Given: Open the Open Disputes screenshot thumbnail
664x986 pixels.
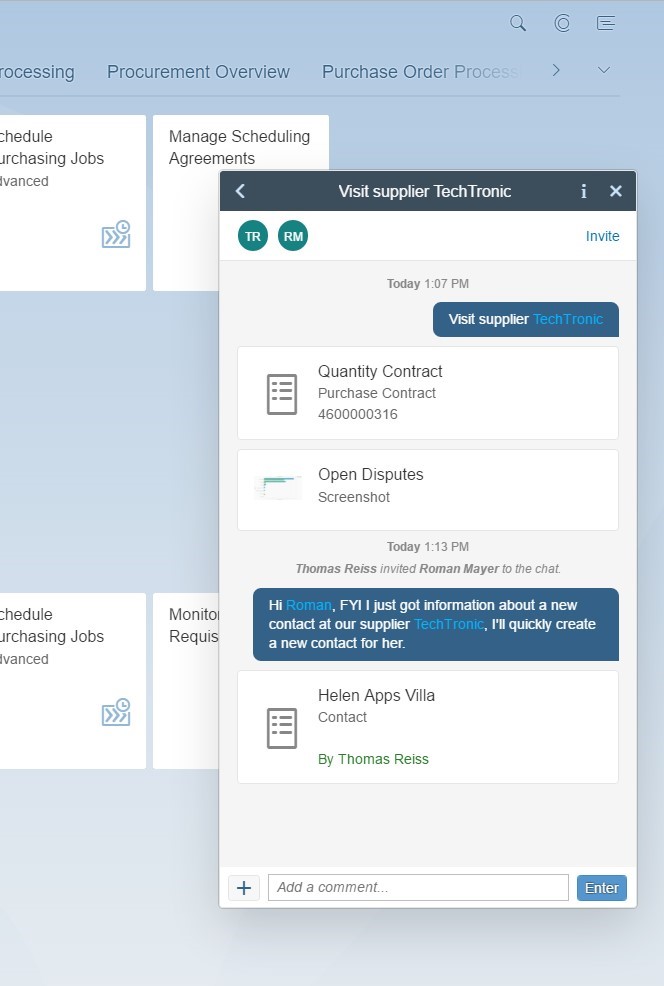Looking at the screenshot, I should [278, 487].
